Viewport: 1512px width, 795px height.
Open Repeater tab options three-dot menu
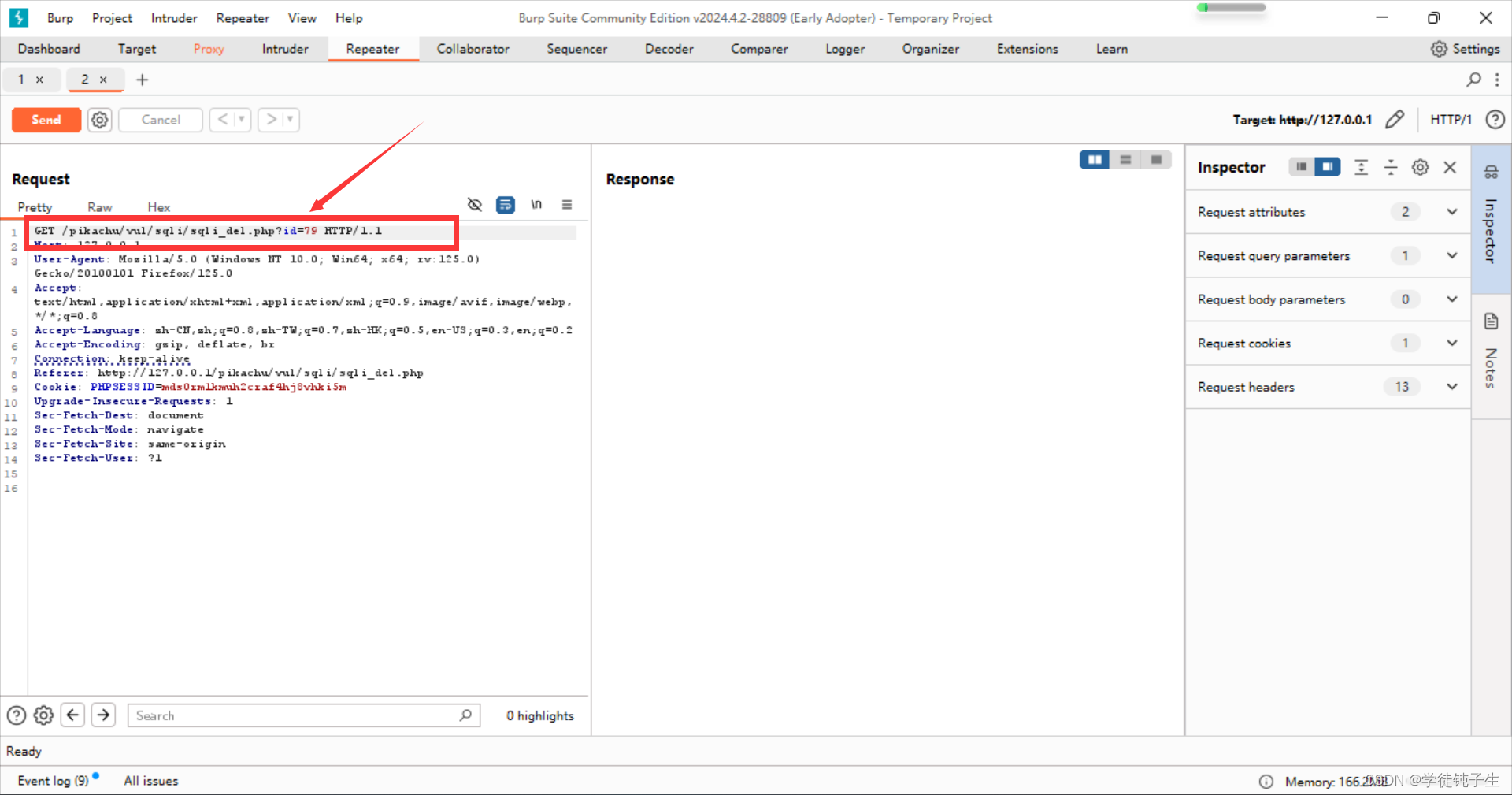tap(1497, 80)
